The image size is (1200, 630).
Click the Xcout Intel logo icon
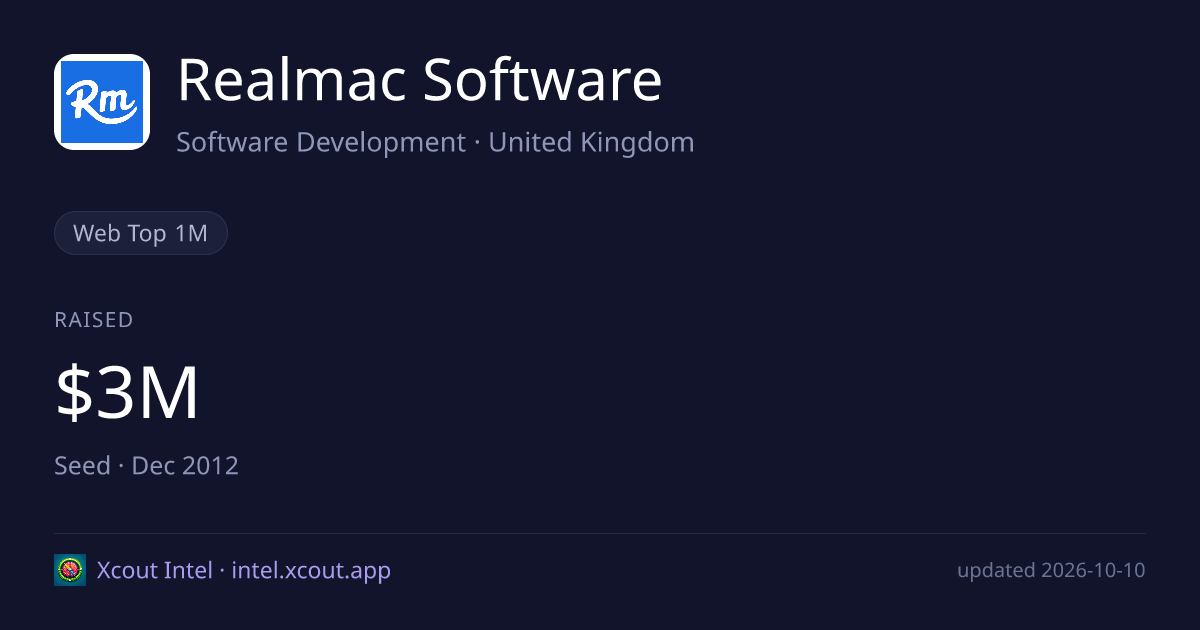click(x=70, y=570)
